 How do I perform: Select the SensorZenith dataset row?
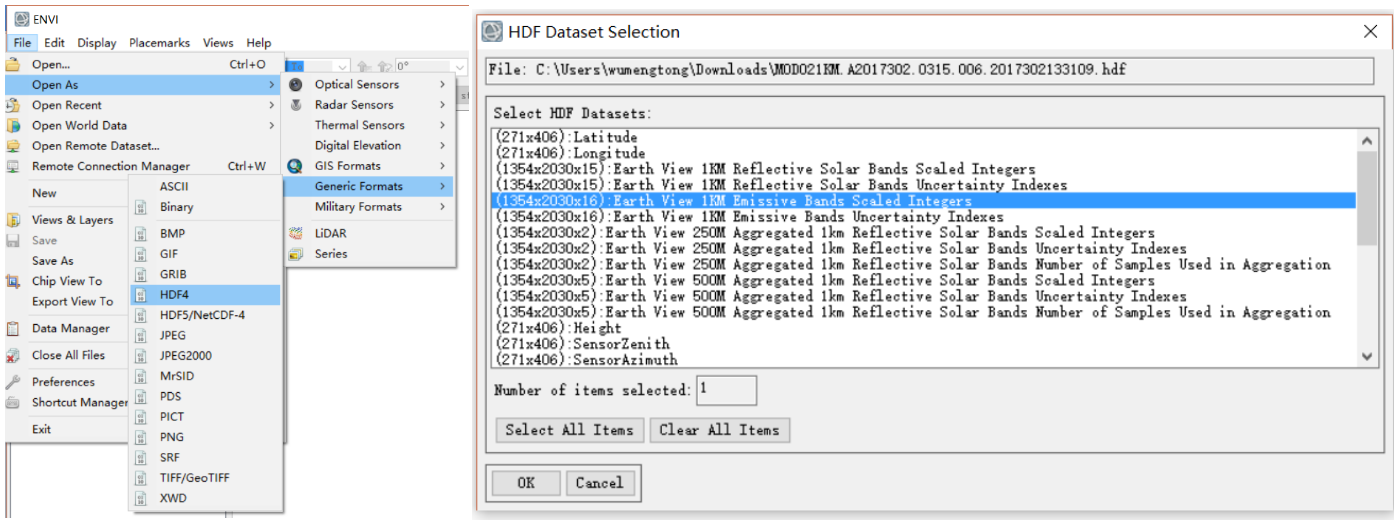925,344
